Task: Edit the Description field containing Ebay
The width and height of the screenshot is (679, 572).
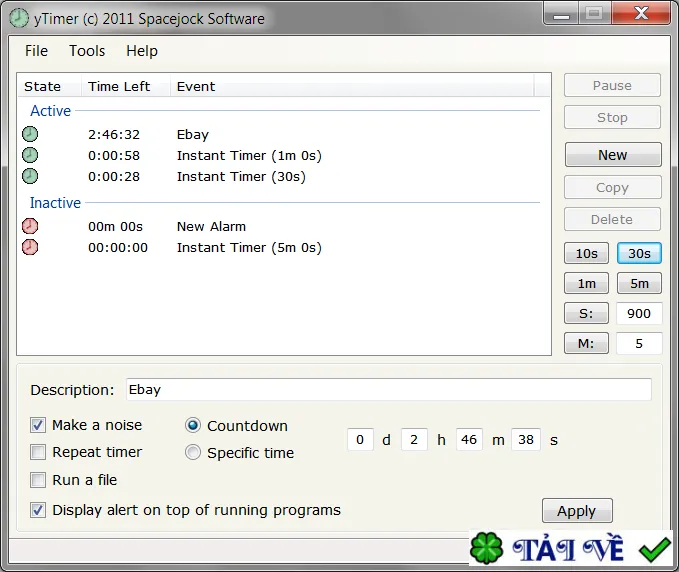Action: (x=388, y=389)
